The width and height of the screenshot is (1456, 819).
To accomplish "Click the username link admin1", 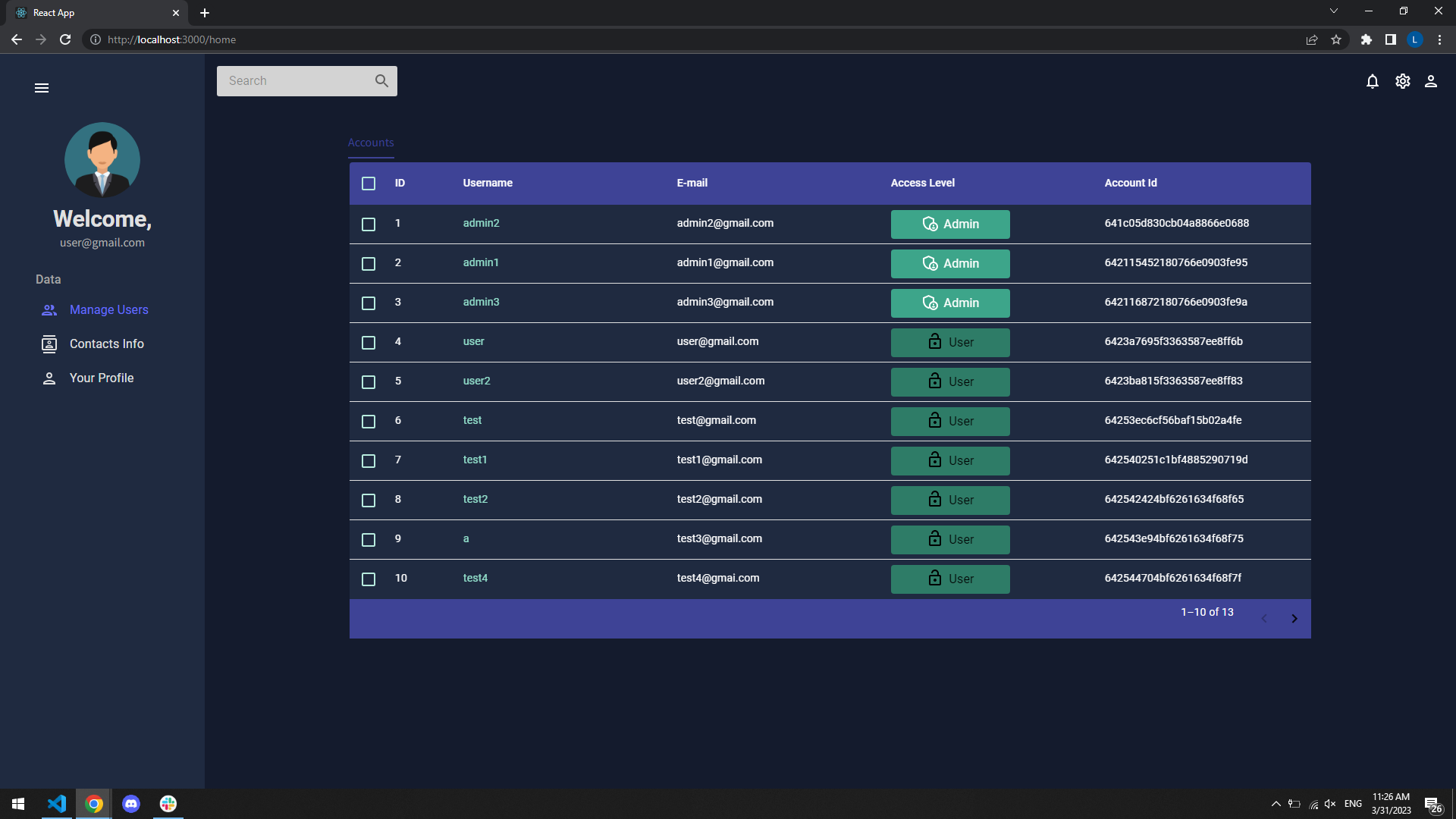I will (481, 262).
